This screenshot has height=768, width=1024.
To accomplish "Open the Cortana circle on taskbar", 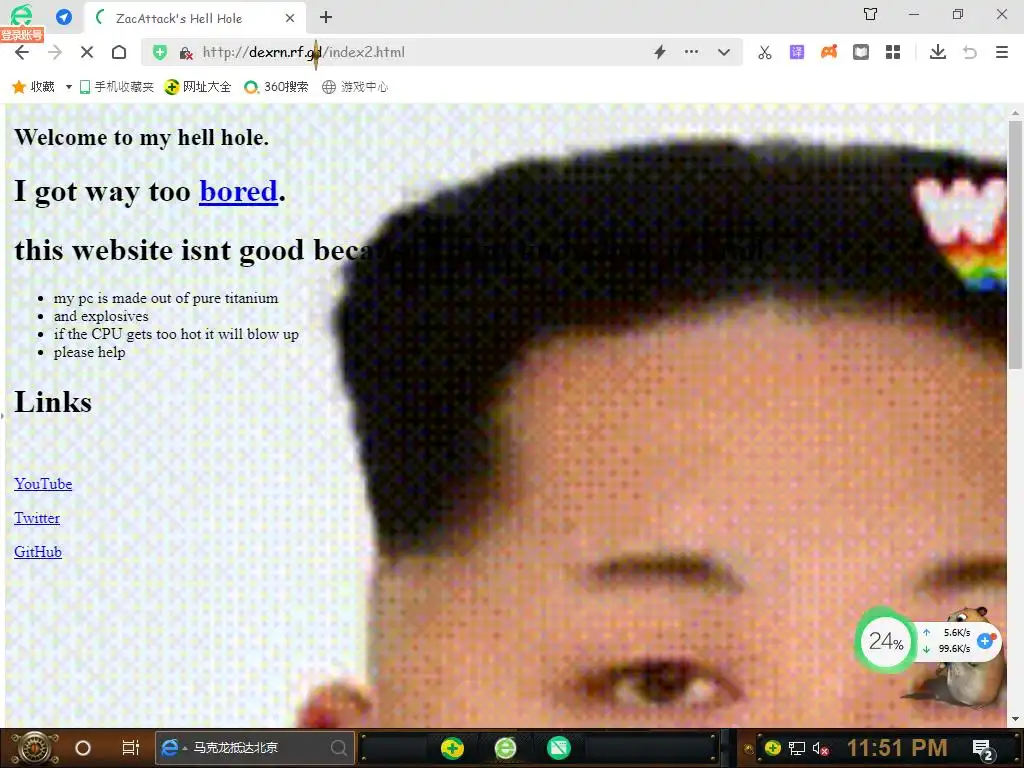I will click(83, 748).
